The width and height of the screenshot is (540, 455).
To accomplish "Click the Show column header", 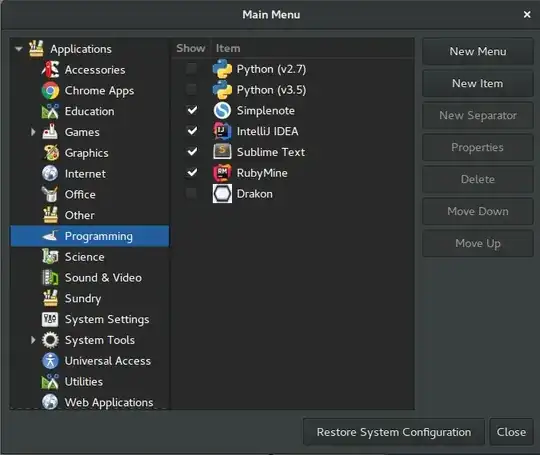I will point(190,48).
